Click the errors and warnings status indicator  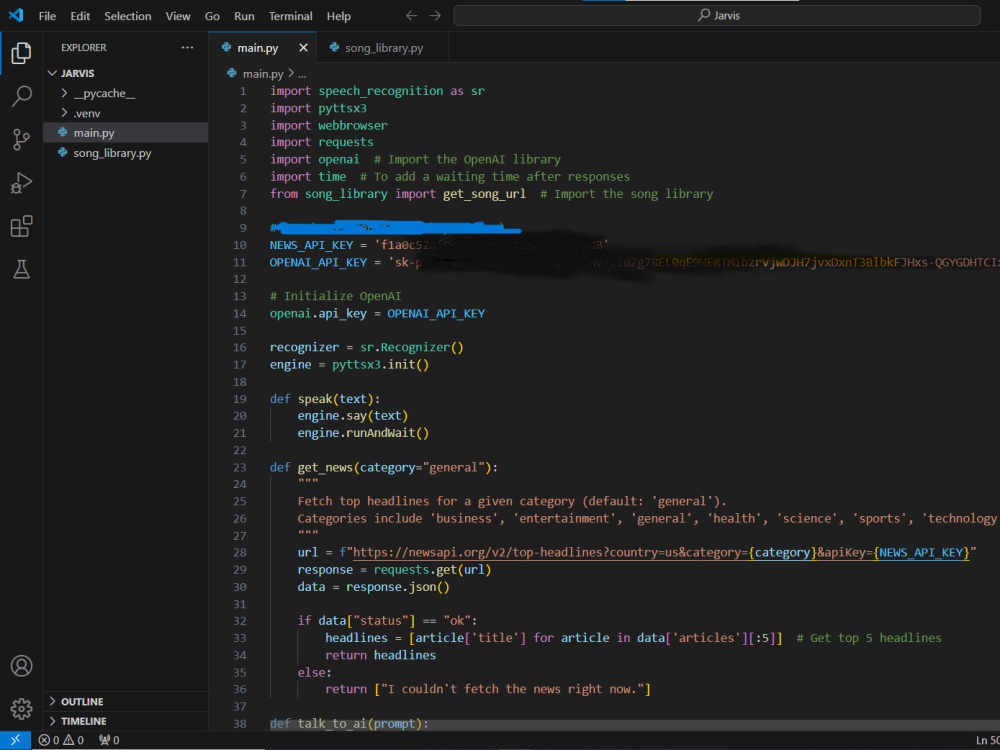pyautogui.click(x=61, y=740)
